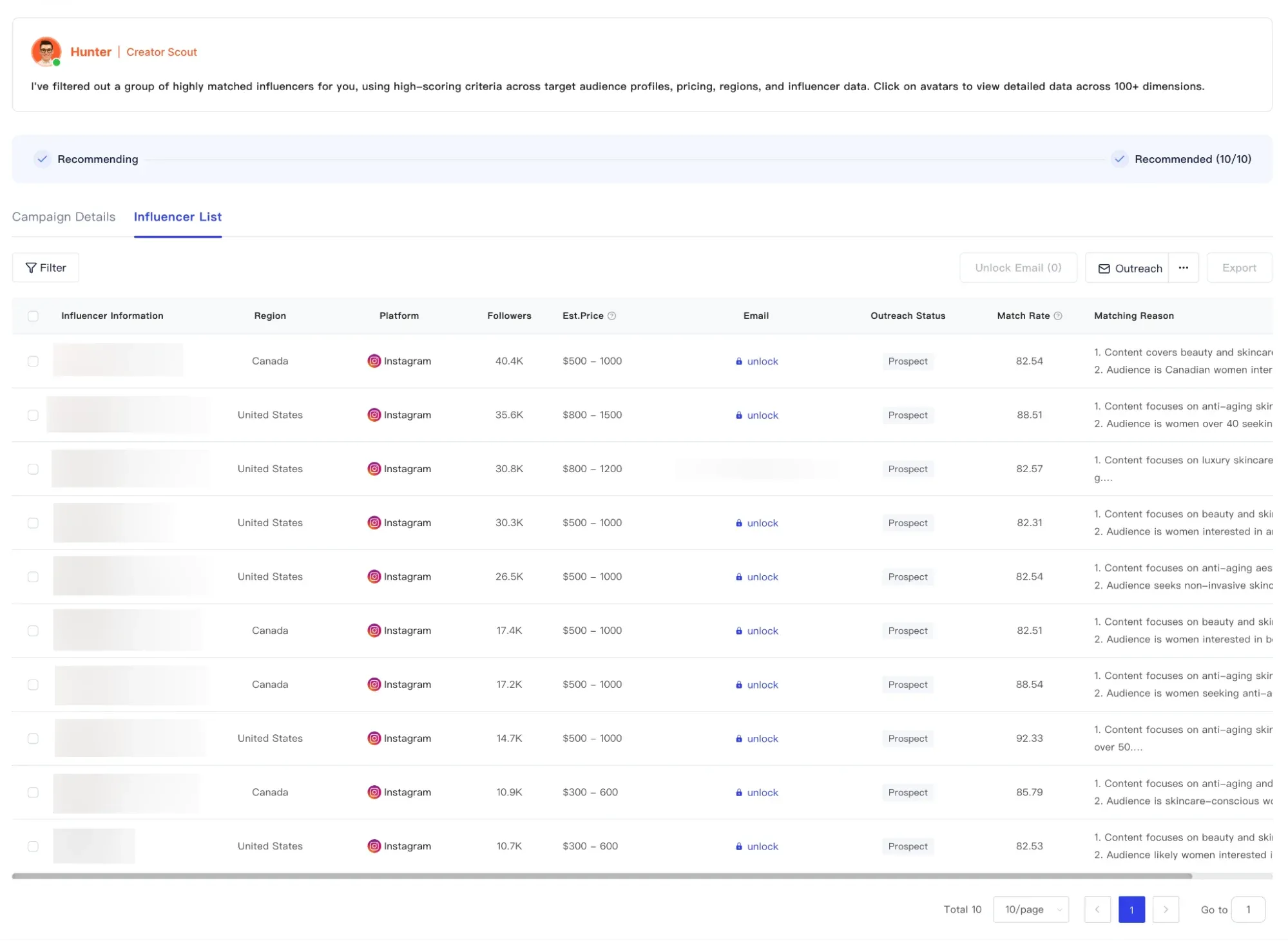Click Hunter's avatar picture
This screenshot has height=941, width=1288.
coord(46,52)
